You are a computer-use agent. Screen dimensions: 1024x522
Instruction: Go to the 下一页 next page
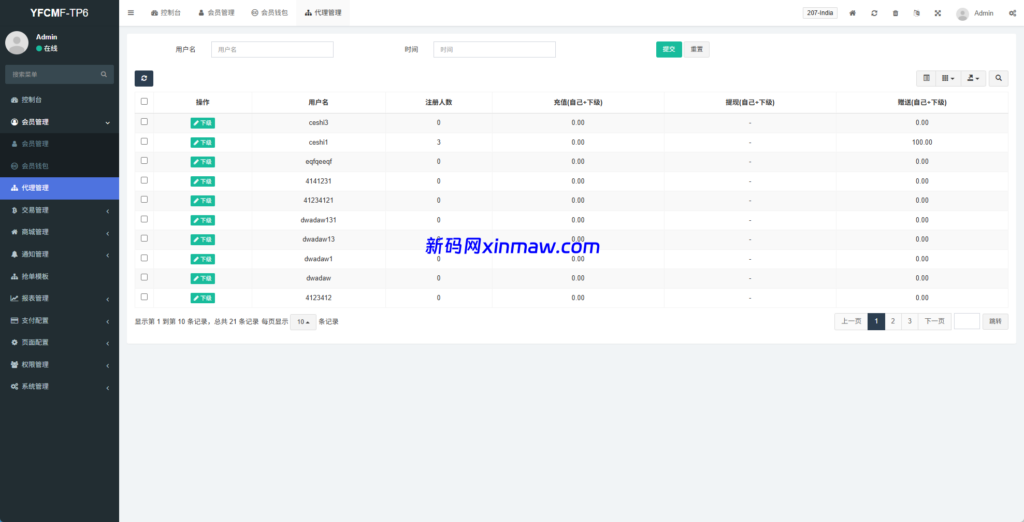(x=935, y=321)
